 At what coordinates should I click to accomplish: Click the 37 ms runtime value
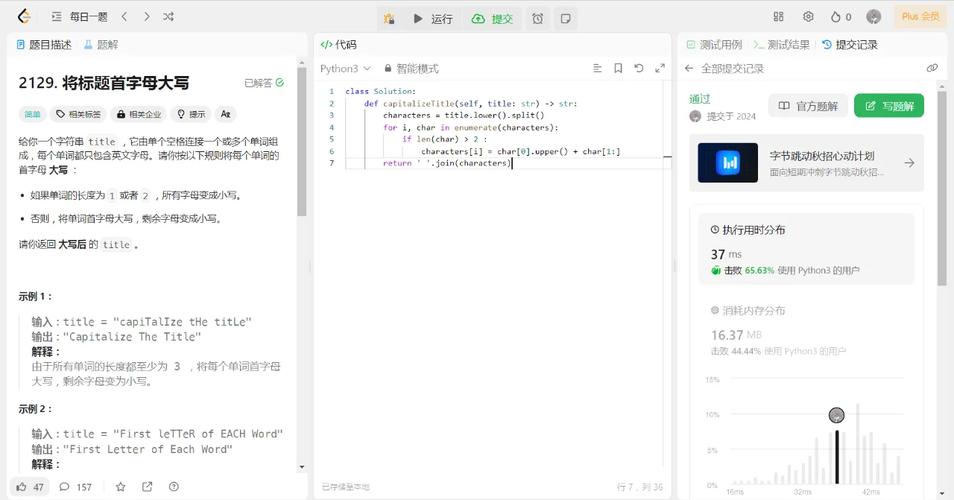click(x=726, y=254)
